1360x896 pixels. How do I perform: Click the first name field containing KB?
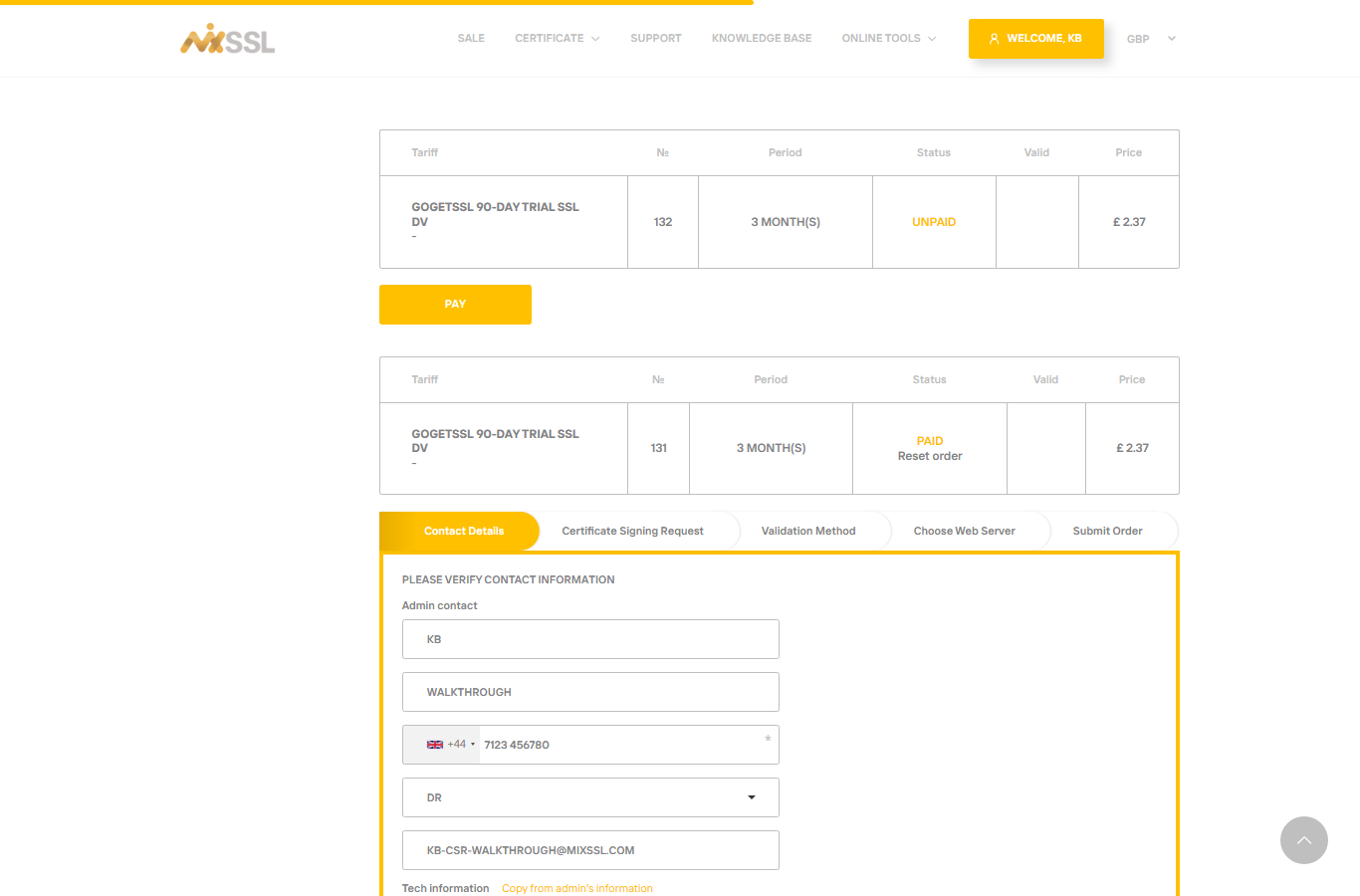590,639
